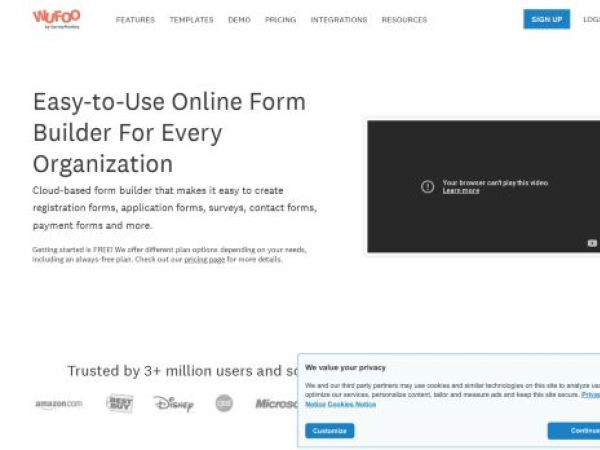
Task: Open the Integrations nav item
Action: [339, 20]
